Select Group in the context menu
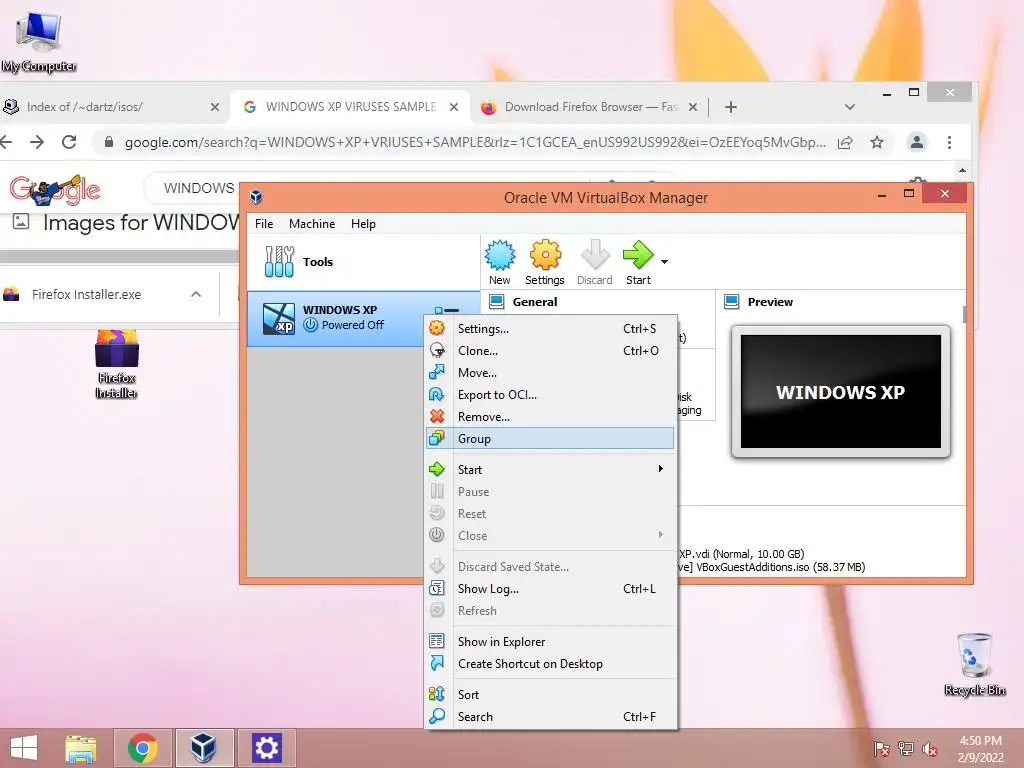 pos(551,439)
